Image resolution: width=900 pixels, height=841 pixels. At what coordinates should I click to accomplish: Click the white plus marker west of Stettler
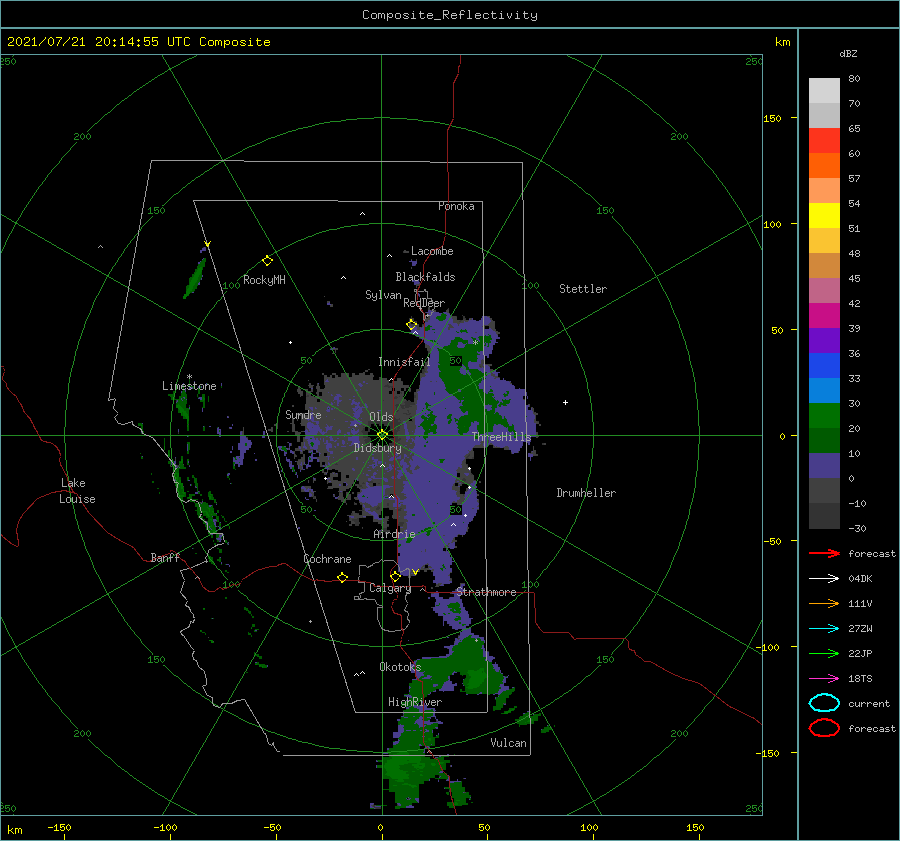pos(565,402)
